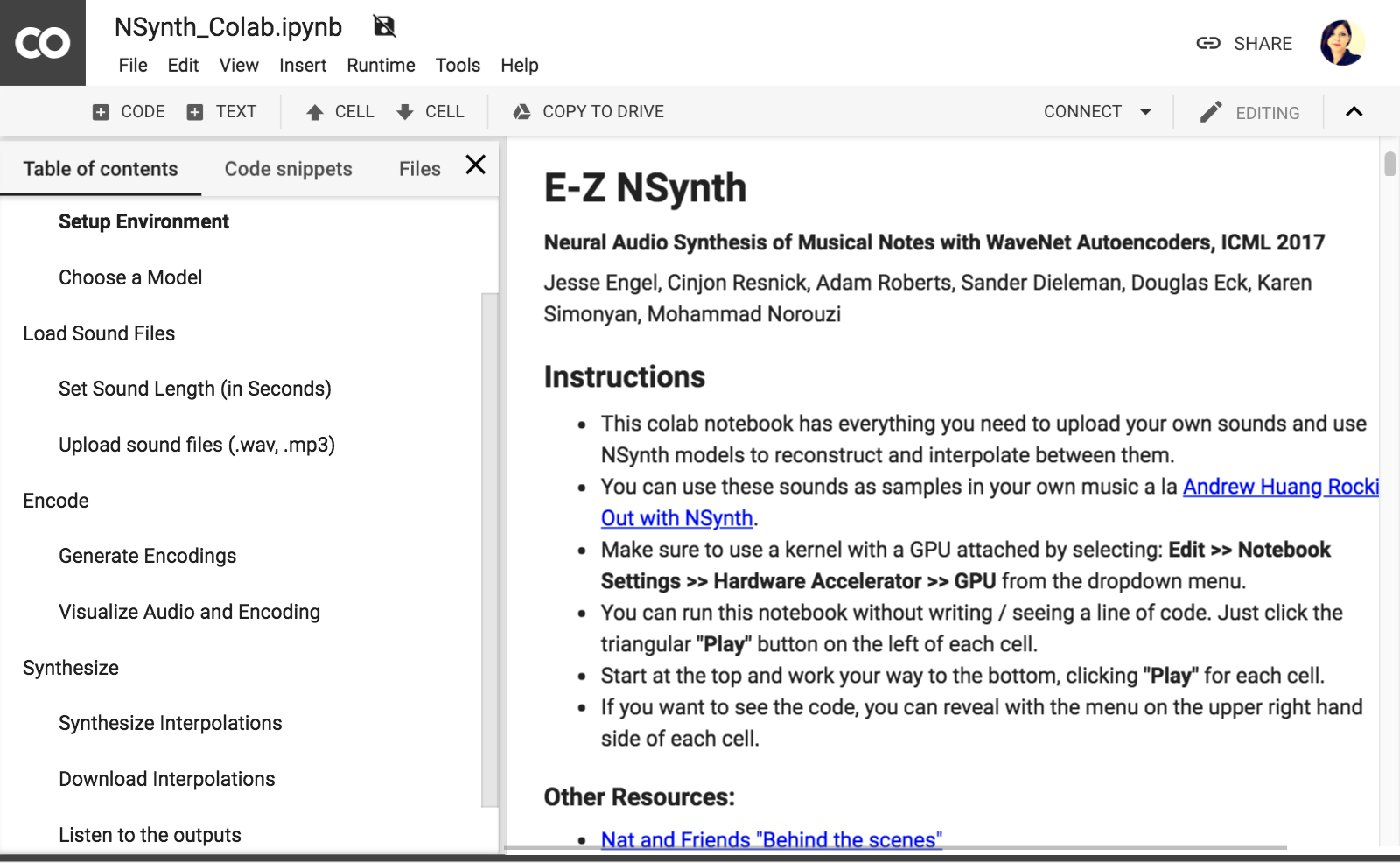The image size is (1400, 863).
Task: Open the Runtime menu
Action: (x=381, y=66)
